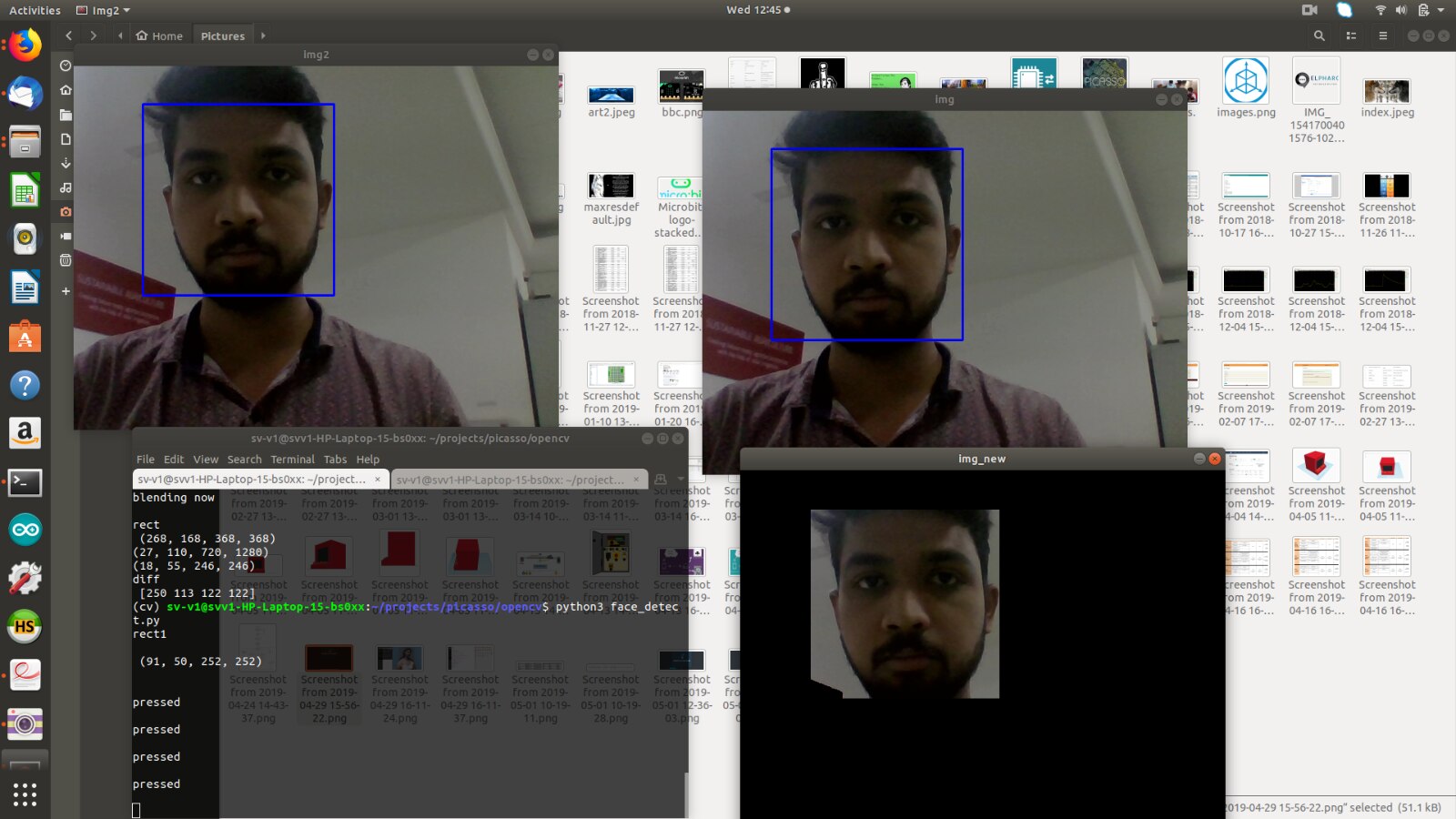Open the Arduino IDE dock icon
Image resolution: width=1456 pixels, height=819 pixels.
[25, 530]
